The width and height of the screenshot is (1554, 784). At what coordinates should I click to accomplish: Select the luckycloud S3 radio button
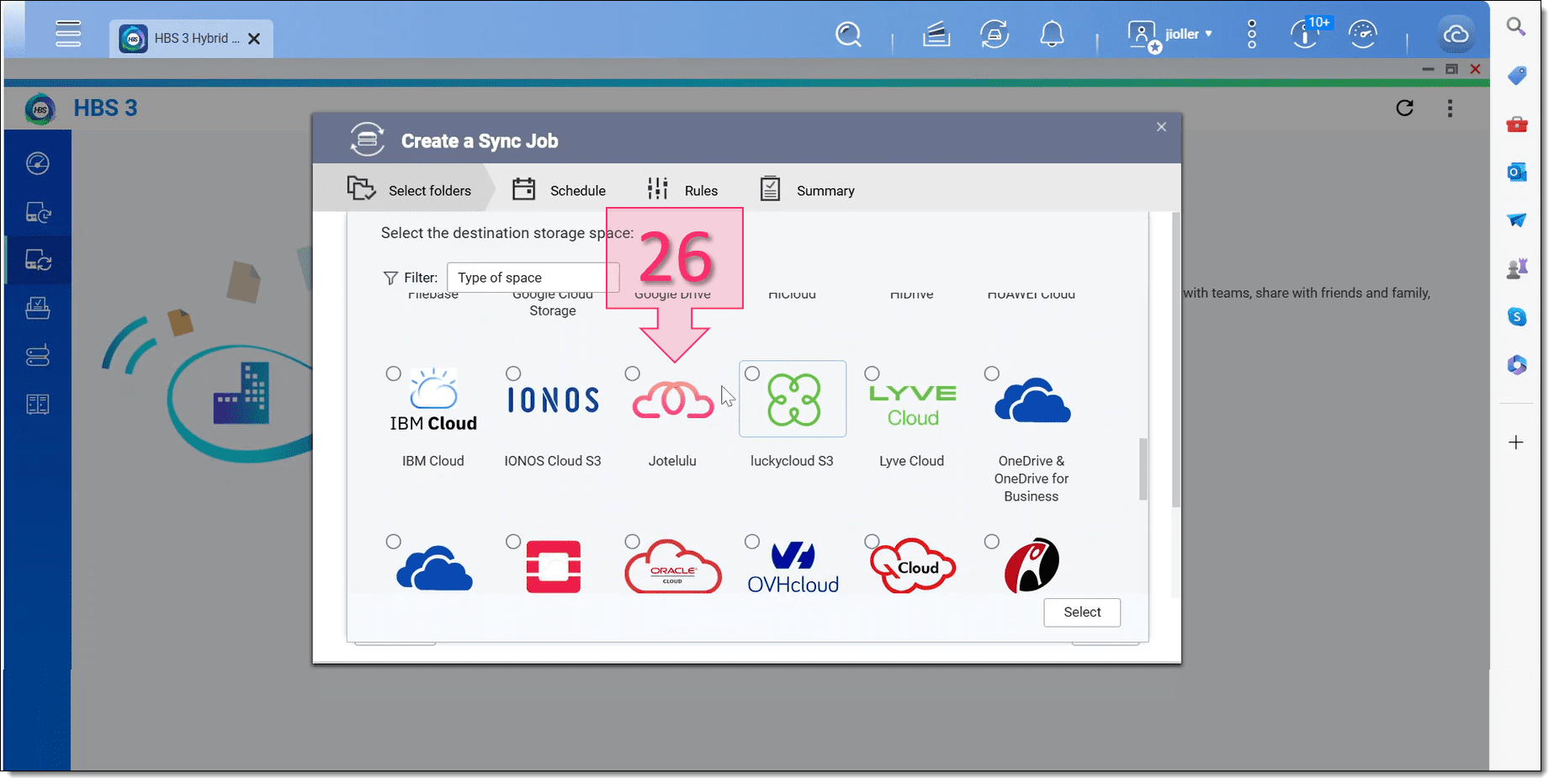click(752, 373)
